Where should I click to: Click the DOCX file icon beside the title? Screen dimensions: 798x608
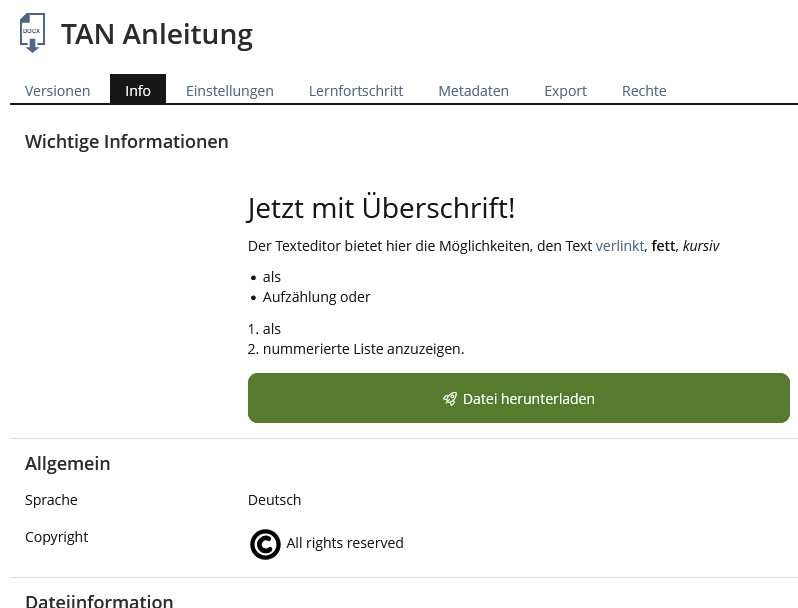click(32, 33)
